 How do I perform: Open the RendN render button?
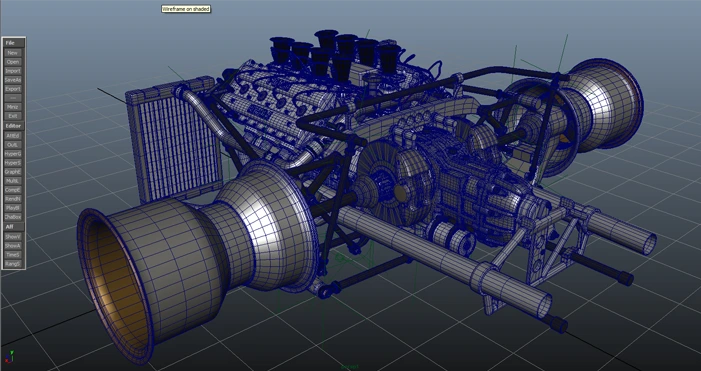[x=13, y=199]
